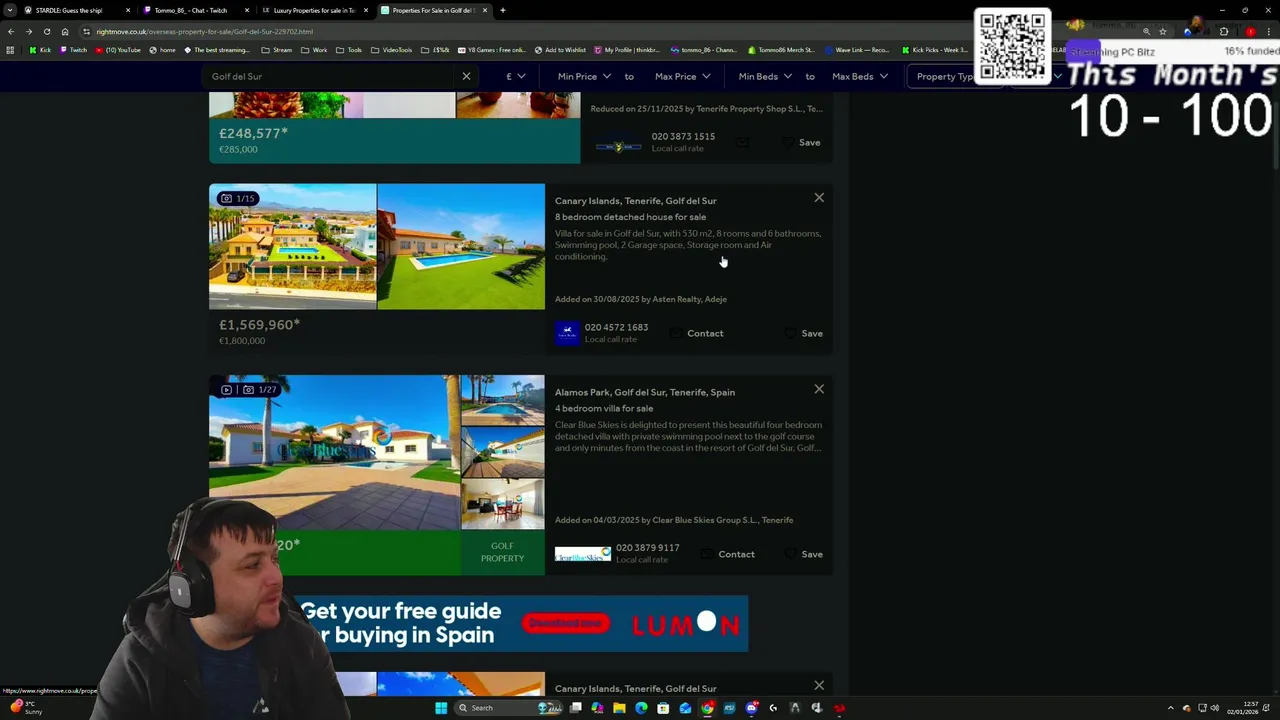
Task: Open Microsoft Edge from the taskbar
Action: (x=641, y=708)
